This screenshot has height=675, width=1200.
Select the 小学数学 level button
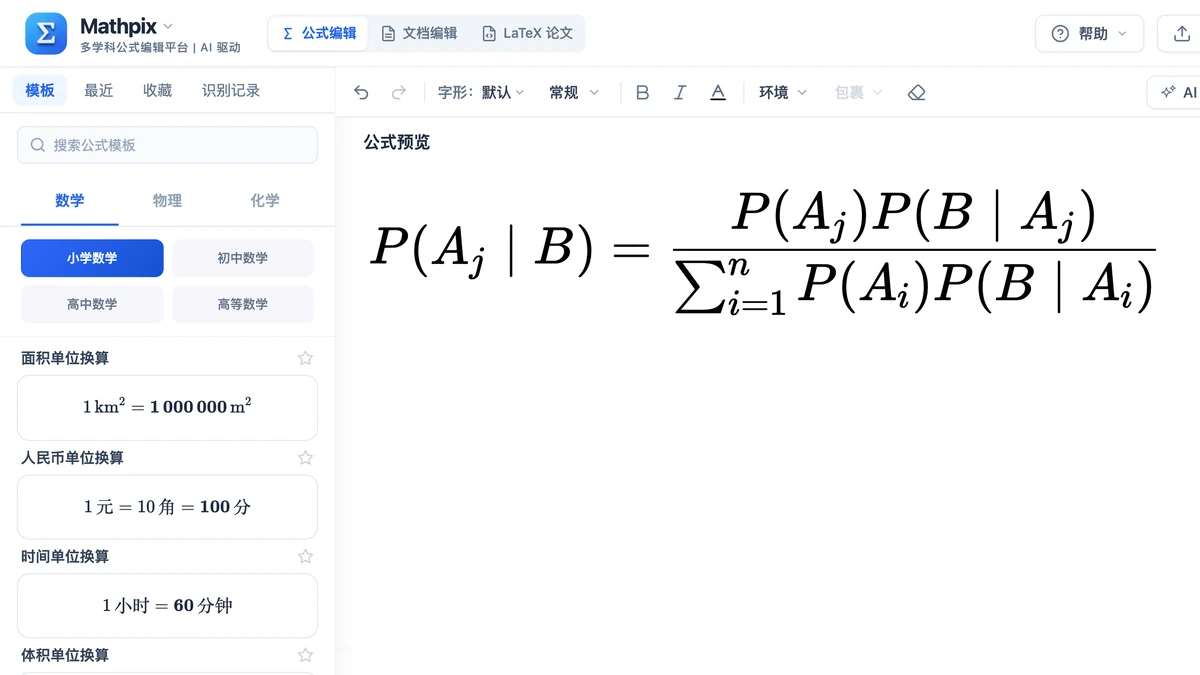(92, 258)
